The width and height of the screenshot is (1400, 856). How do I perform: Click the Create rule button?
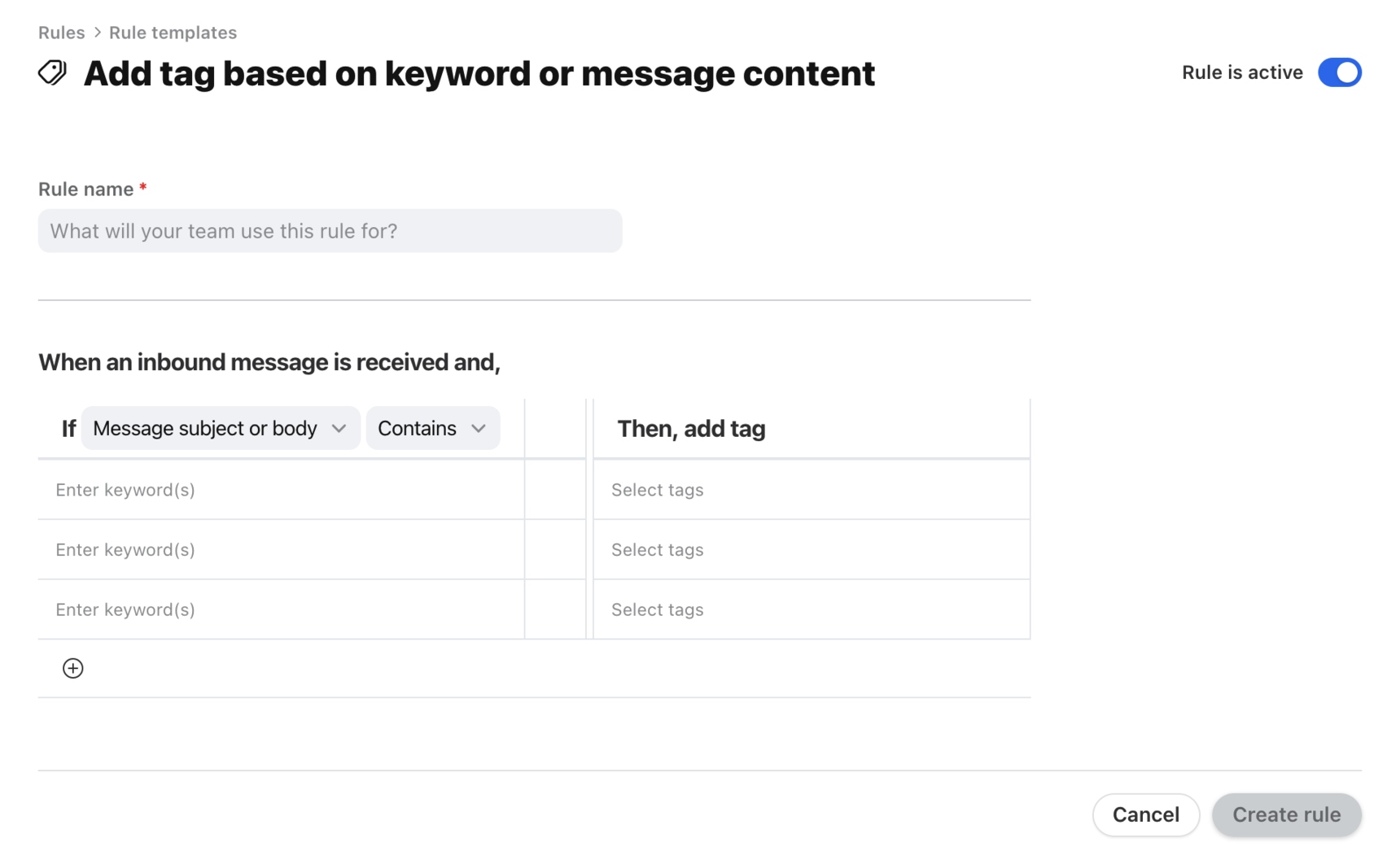(1286, 815)
